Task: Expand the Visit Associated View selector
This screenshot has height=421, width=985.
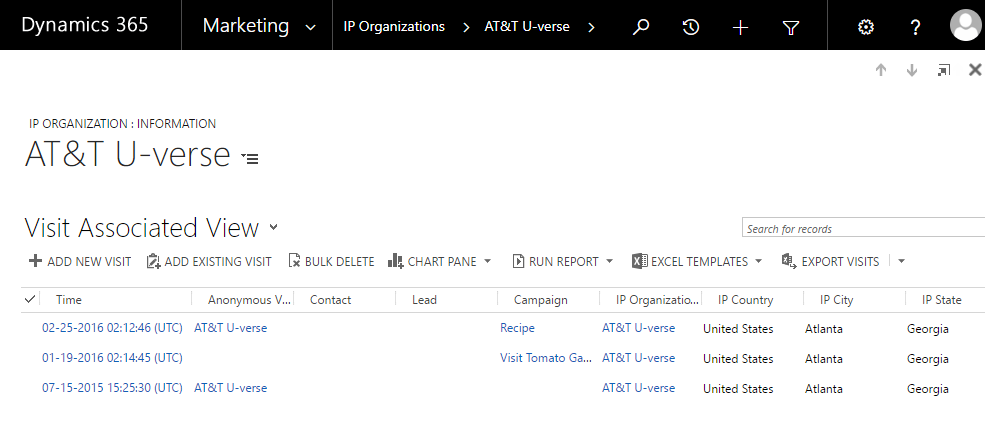Action: click(273, 227)
